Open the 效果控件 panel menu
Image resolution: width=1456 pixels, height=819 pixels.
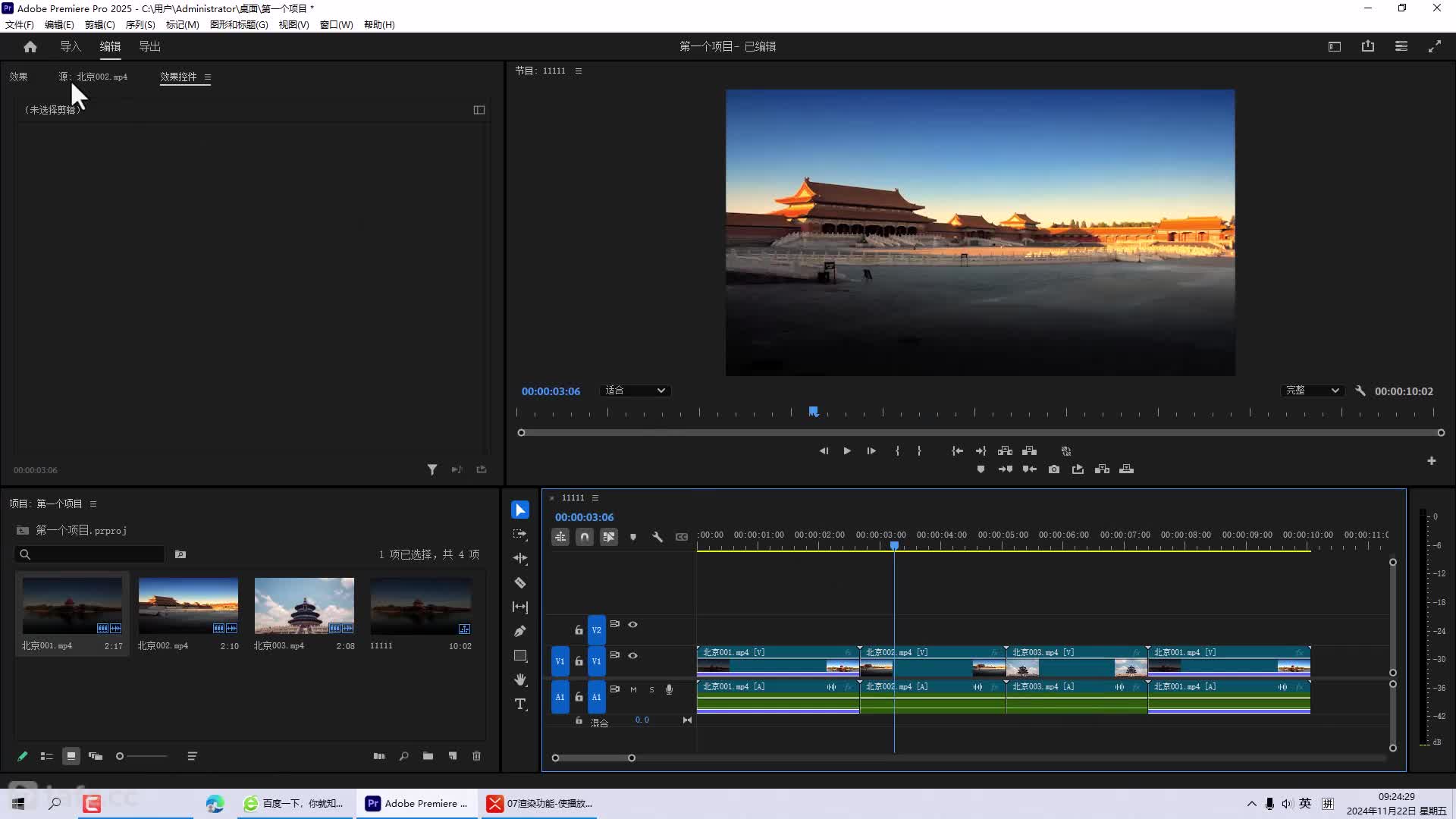(208, 77)
